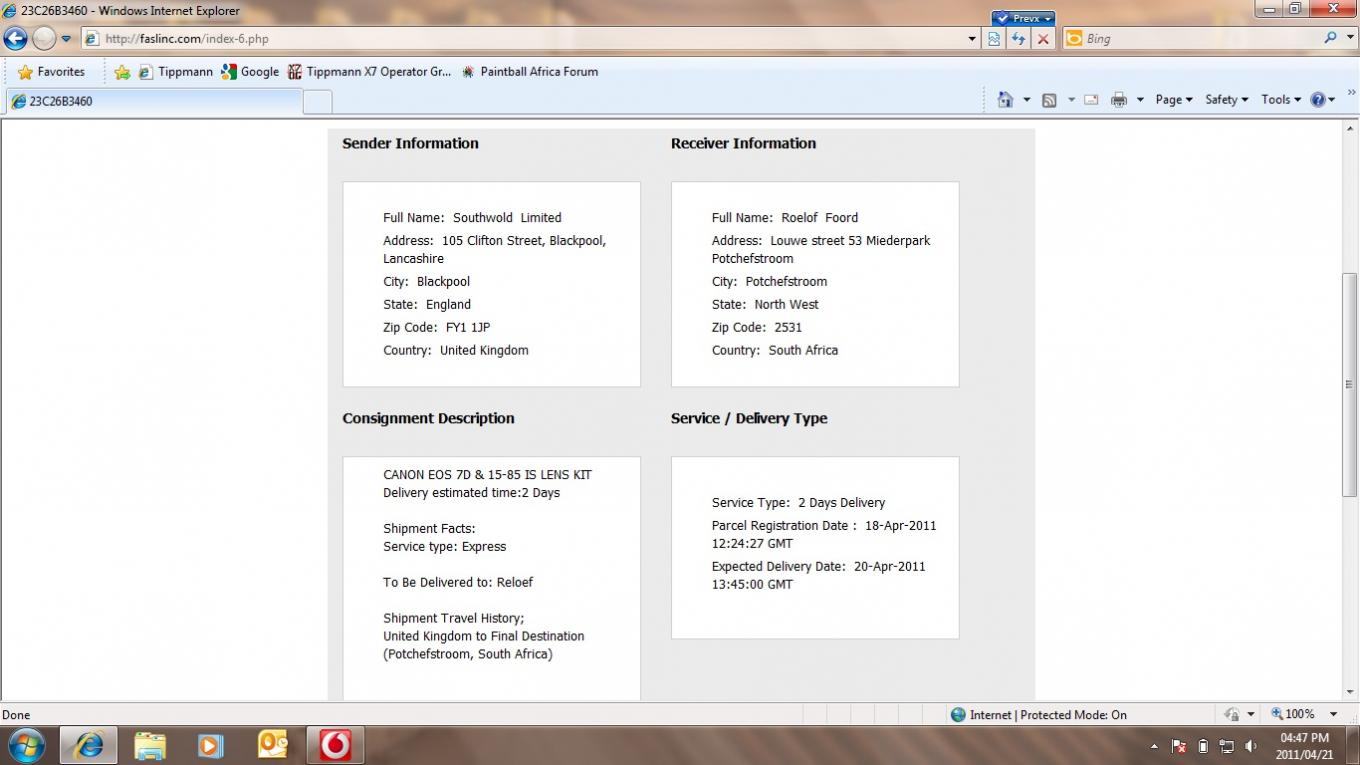Click the Read Mail envelope icon
The height and width of the screenshot is (765, 1360).
point(1091,100)
